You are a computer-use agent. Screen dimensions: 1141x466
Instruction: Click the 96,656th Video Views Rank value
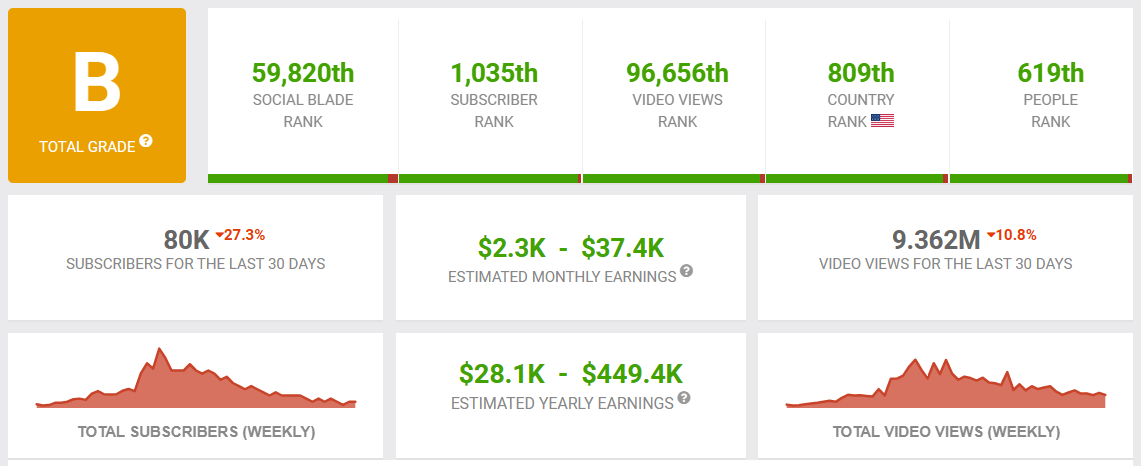(677, 73)
